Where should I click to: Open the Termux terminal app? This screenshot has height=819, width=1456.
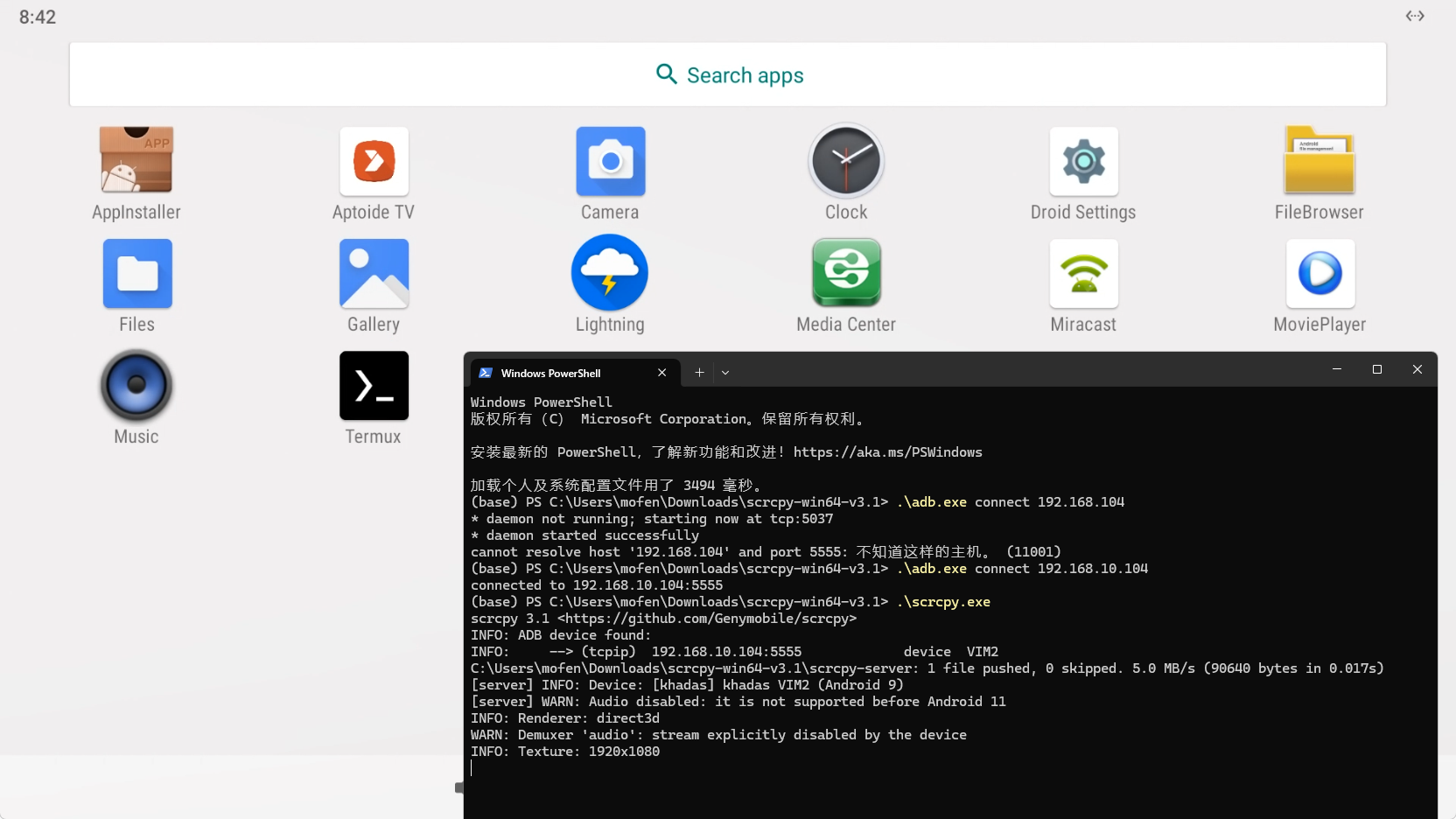(x=374, y=386)
